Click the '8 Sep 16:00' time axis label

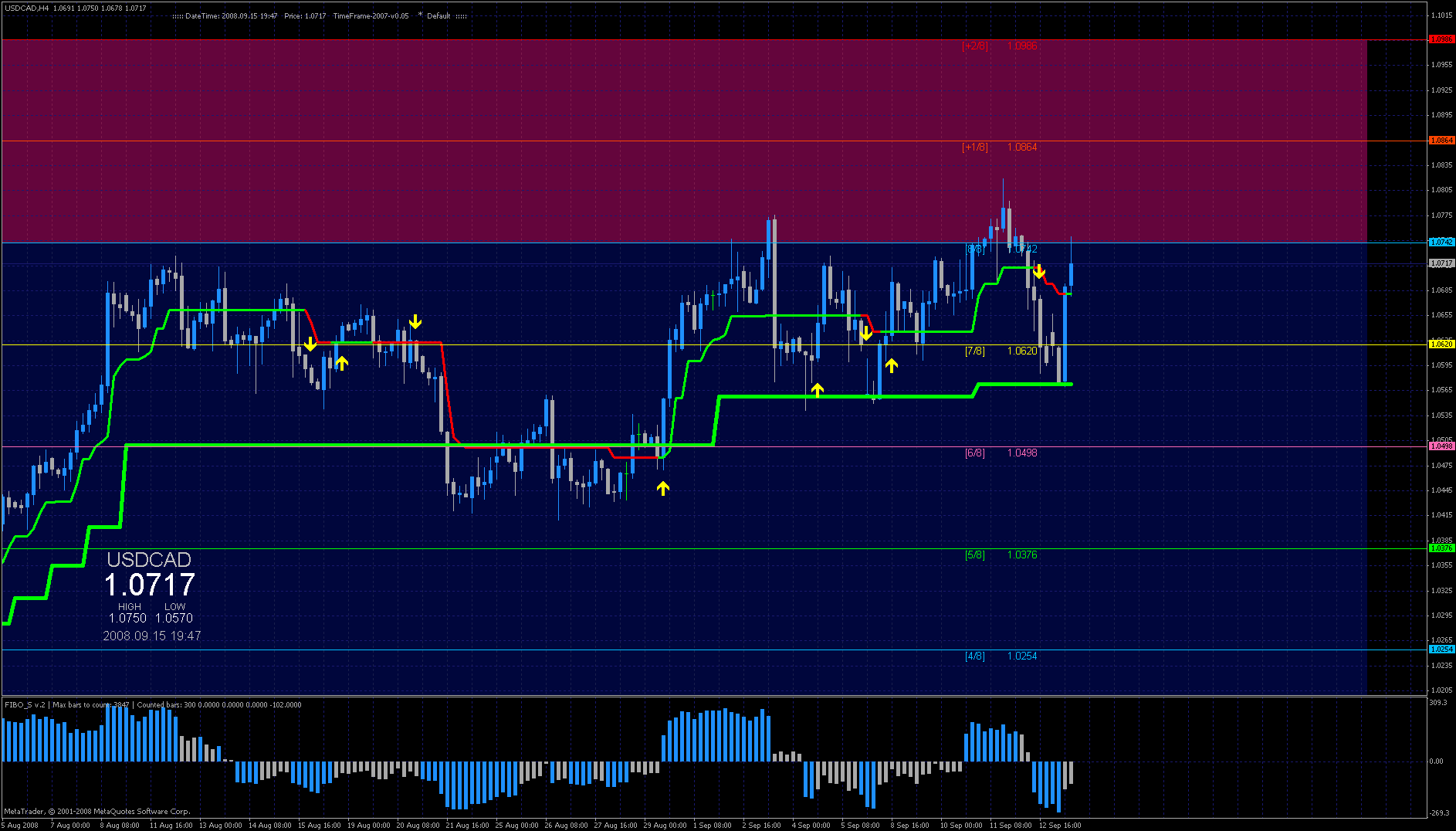(x=909, y=825)
